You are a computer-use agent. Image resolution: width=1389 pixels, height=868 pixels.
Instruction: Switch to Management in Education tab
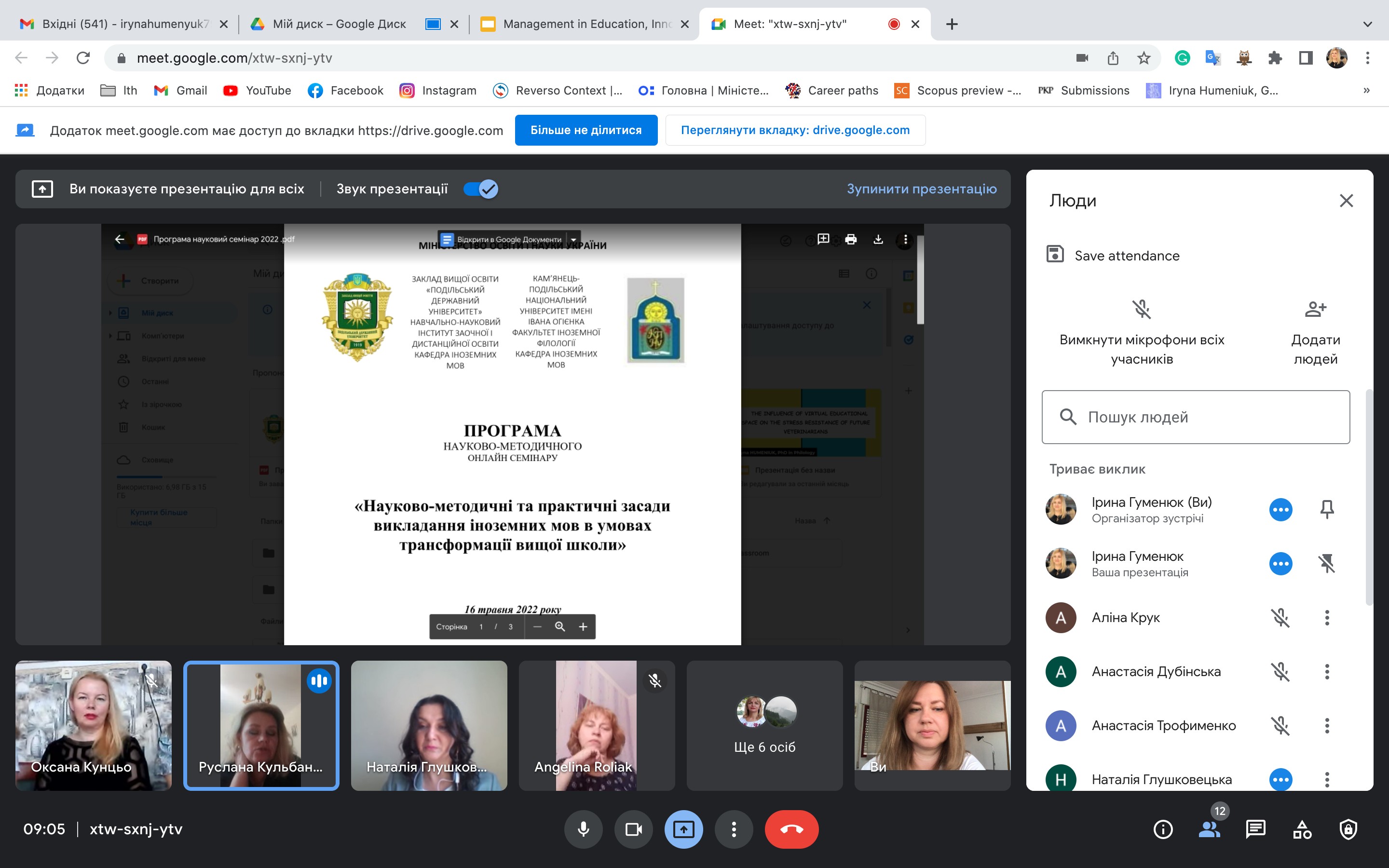[586, 24]
